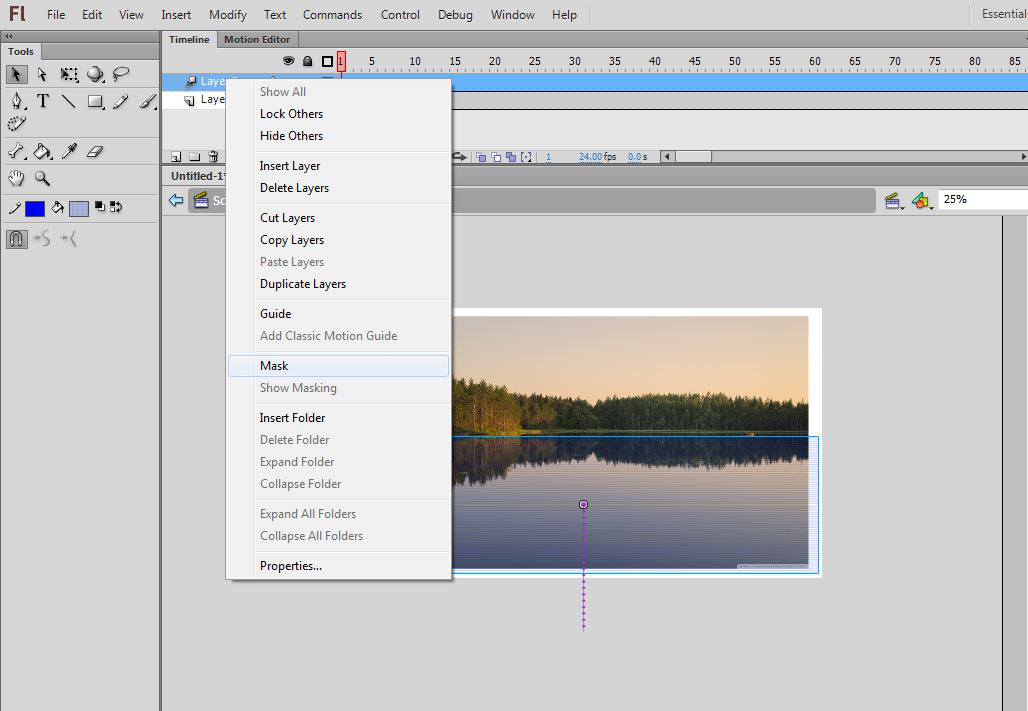This screenshot has height=711, width=1028.
Task: Select the Brush tool
Action: click(148, 101)
